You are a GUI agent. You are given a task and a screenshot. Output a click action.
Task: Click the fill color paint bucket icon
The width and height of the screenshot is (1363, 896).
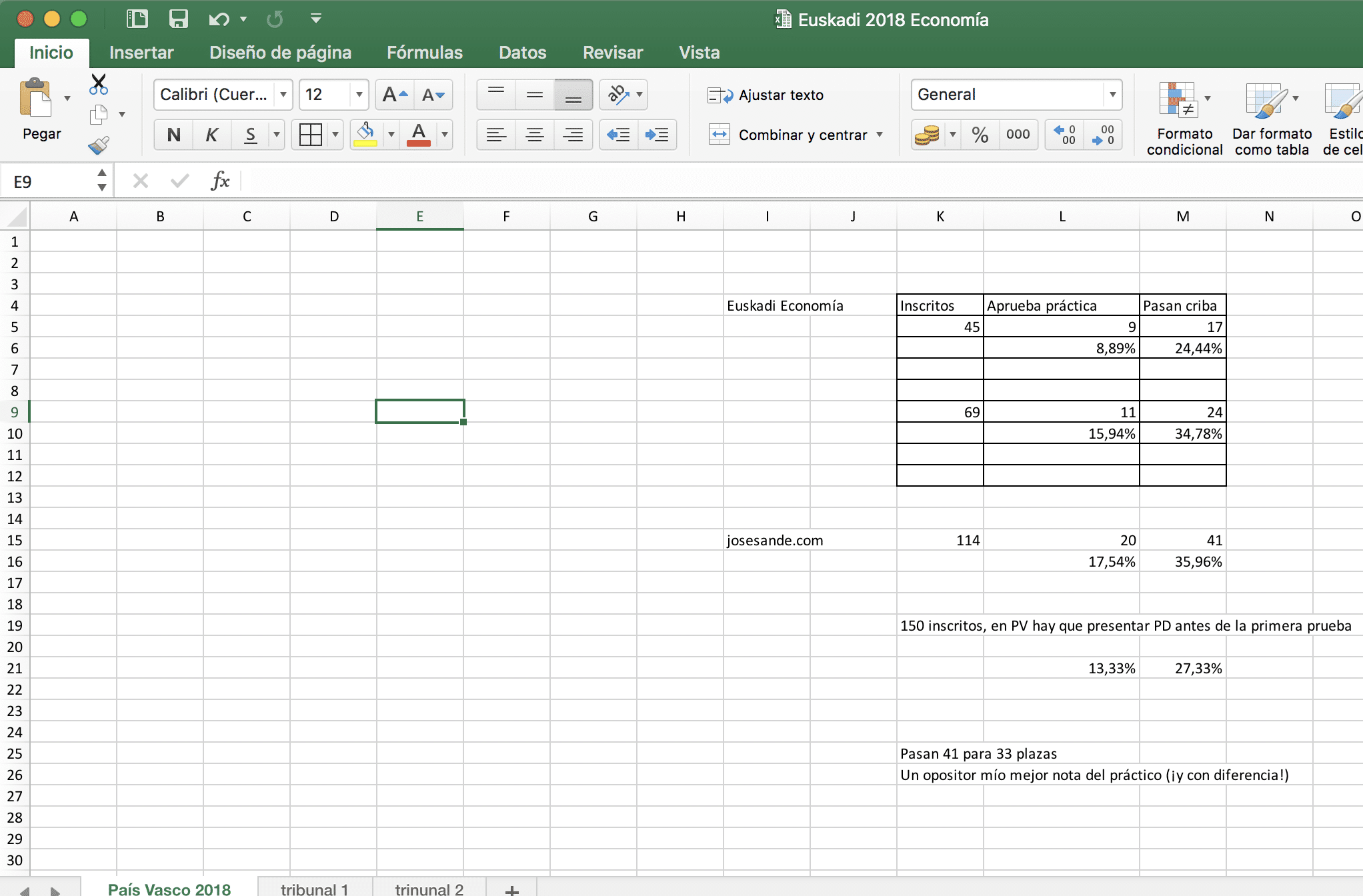(365, 134)
